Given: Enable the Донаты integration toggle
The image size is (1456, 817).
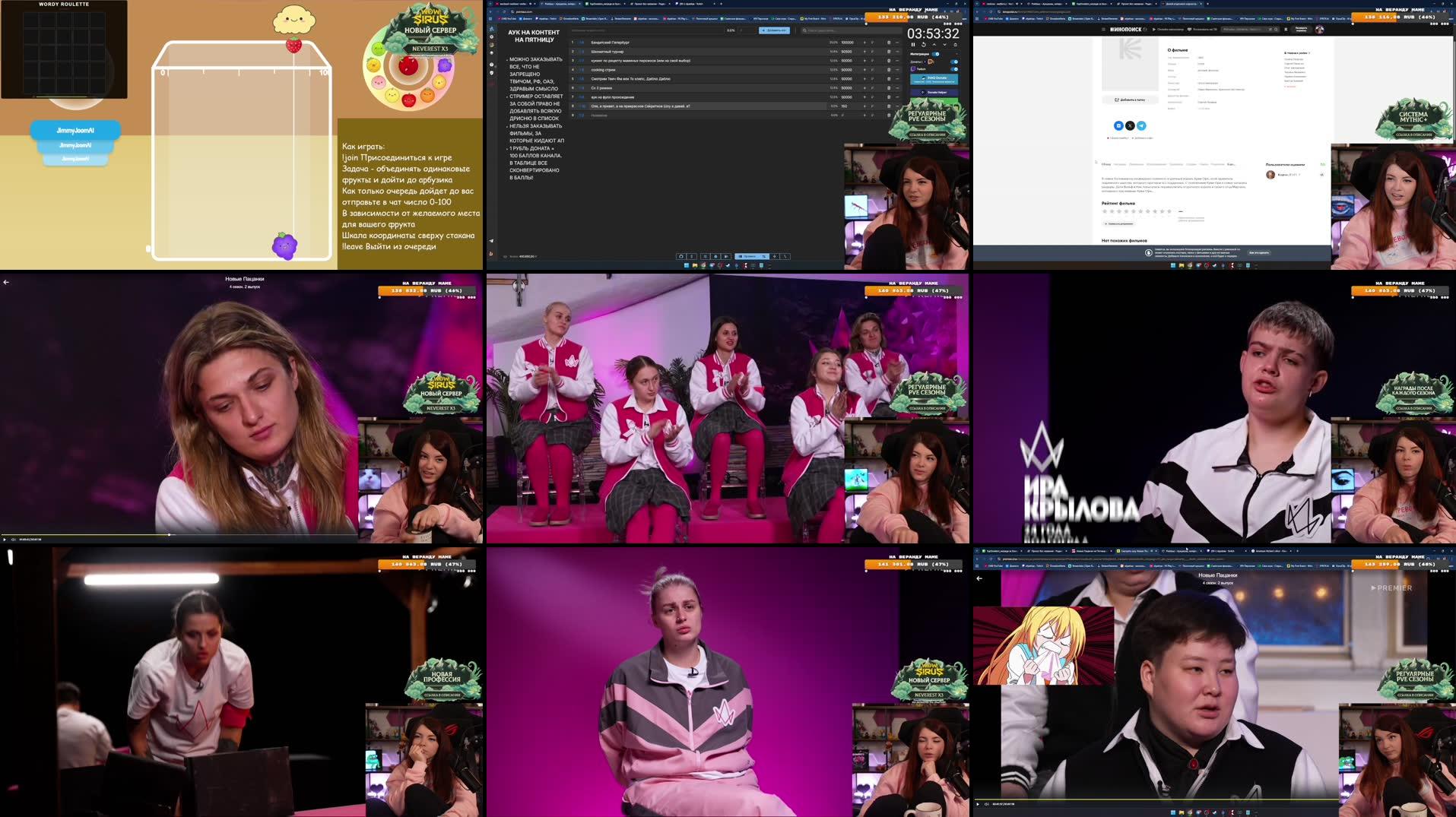Looking at the screenshot, I should pyautogui.click(x=955, y=62).
